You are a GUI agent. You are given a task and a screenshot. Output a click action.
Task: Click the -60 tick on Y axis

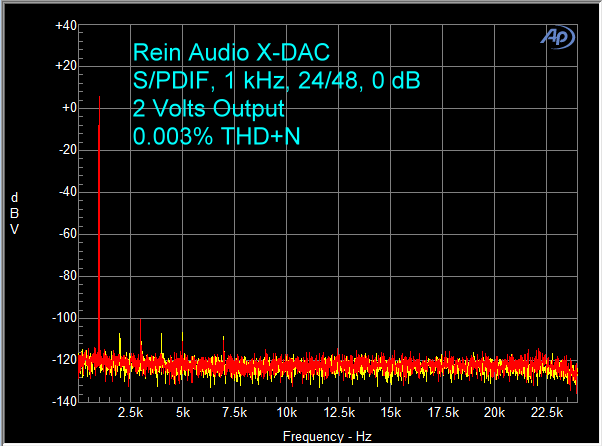67,234
